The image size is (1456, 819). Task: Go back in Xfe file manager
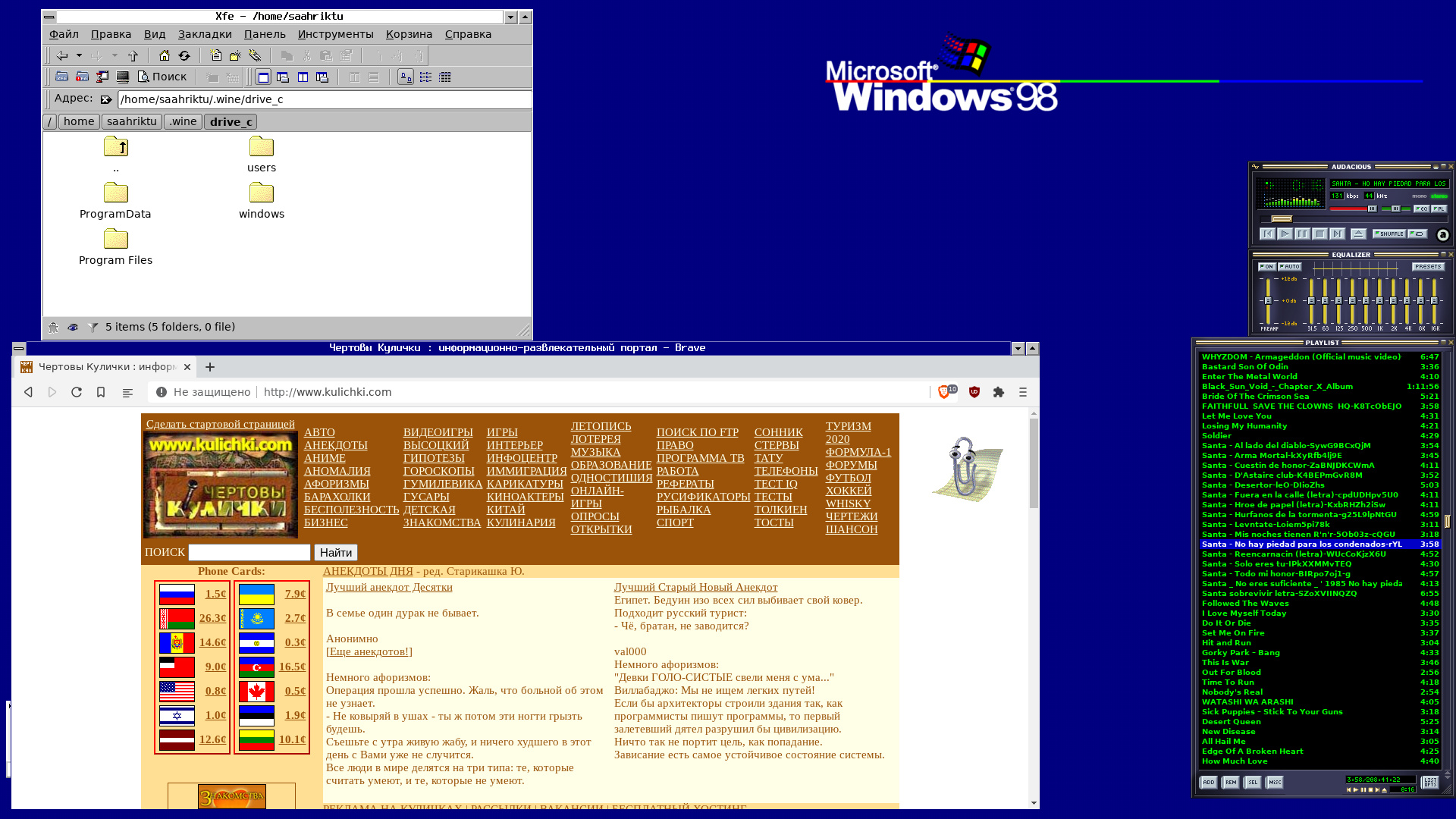[62, 55]
